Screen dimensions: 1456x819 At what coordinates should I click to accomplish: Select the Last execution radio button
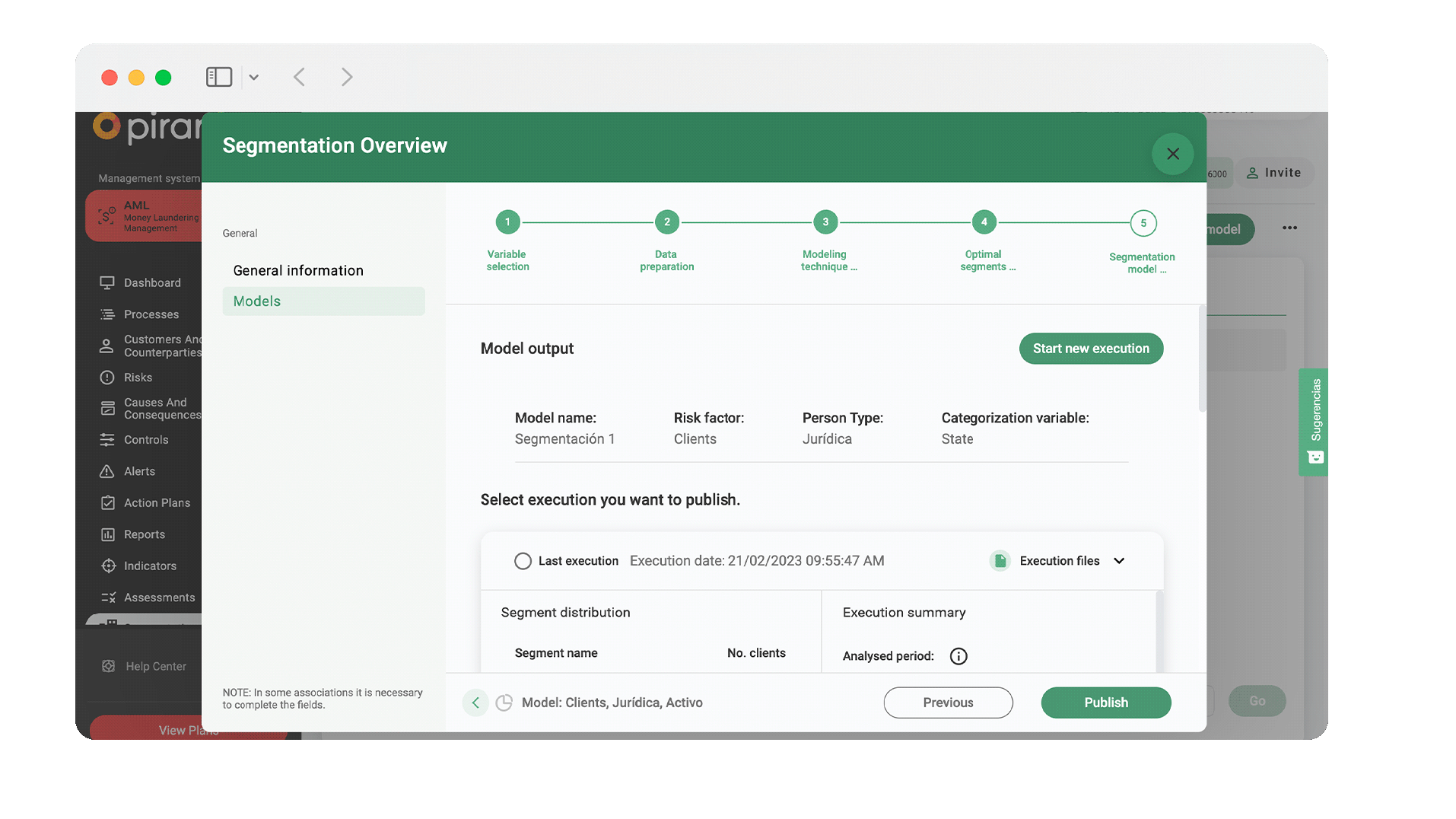[x=523, y=560]
